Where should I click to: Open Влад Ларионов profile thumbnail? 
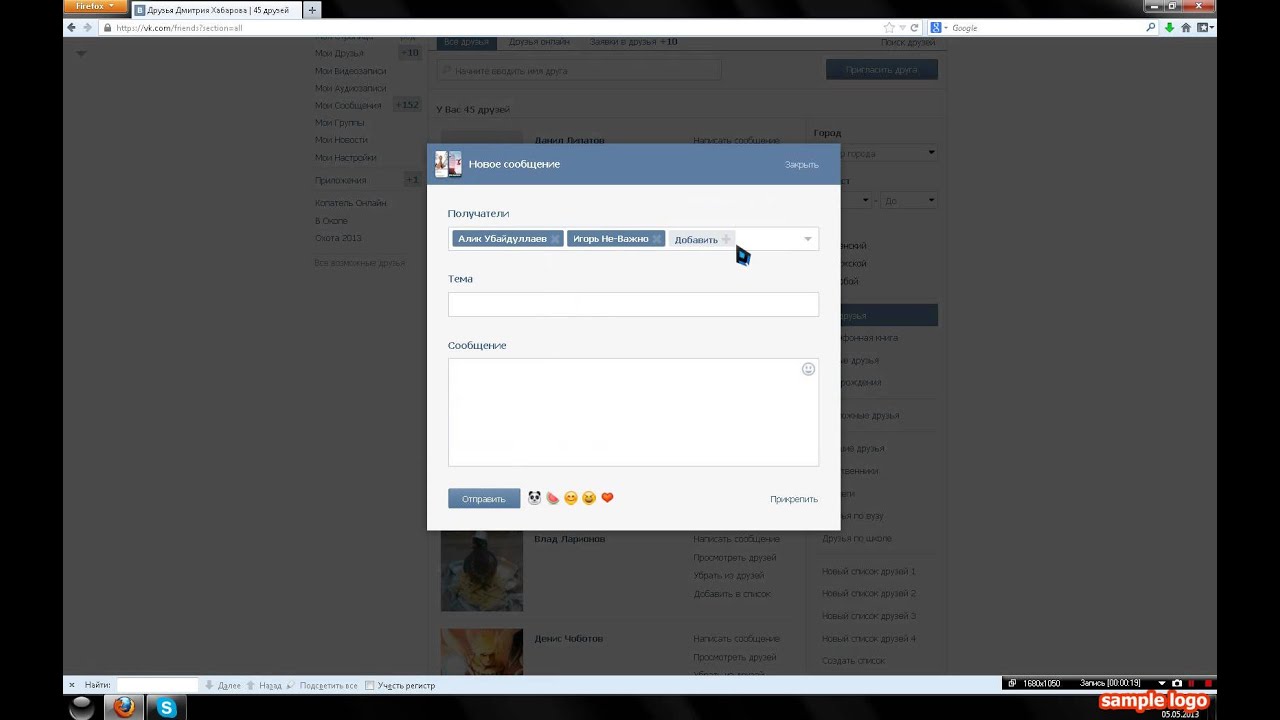pyautogui.click(x=482, y=570)
